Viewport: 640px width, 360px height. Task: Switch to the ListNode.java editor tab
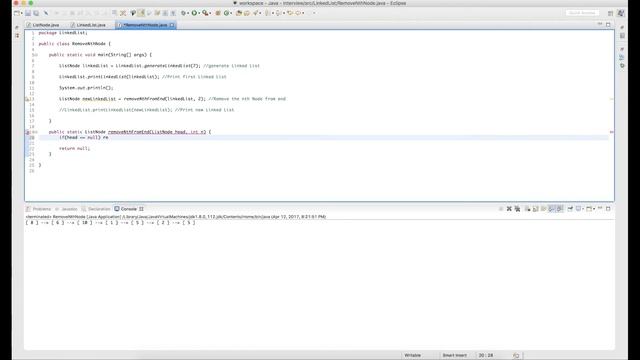click(43, 25)
